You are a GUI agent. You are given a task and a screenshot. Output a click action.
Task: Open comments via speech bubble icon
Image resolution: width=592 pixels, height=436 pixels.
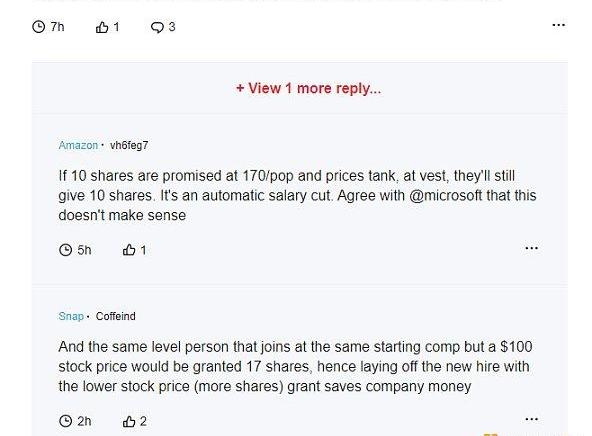tap(157, 27)
